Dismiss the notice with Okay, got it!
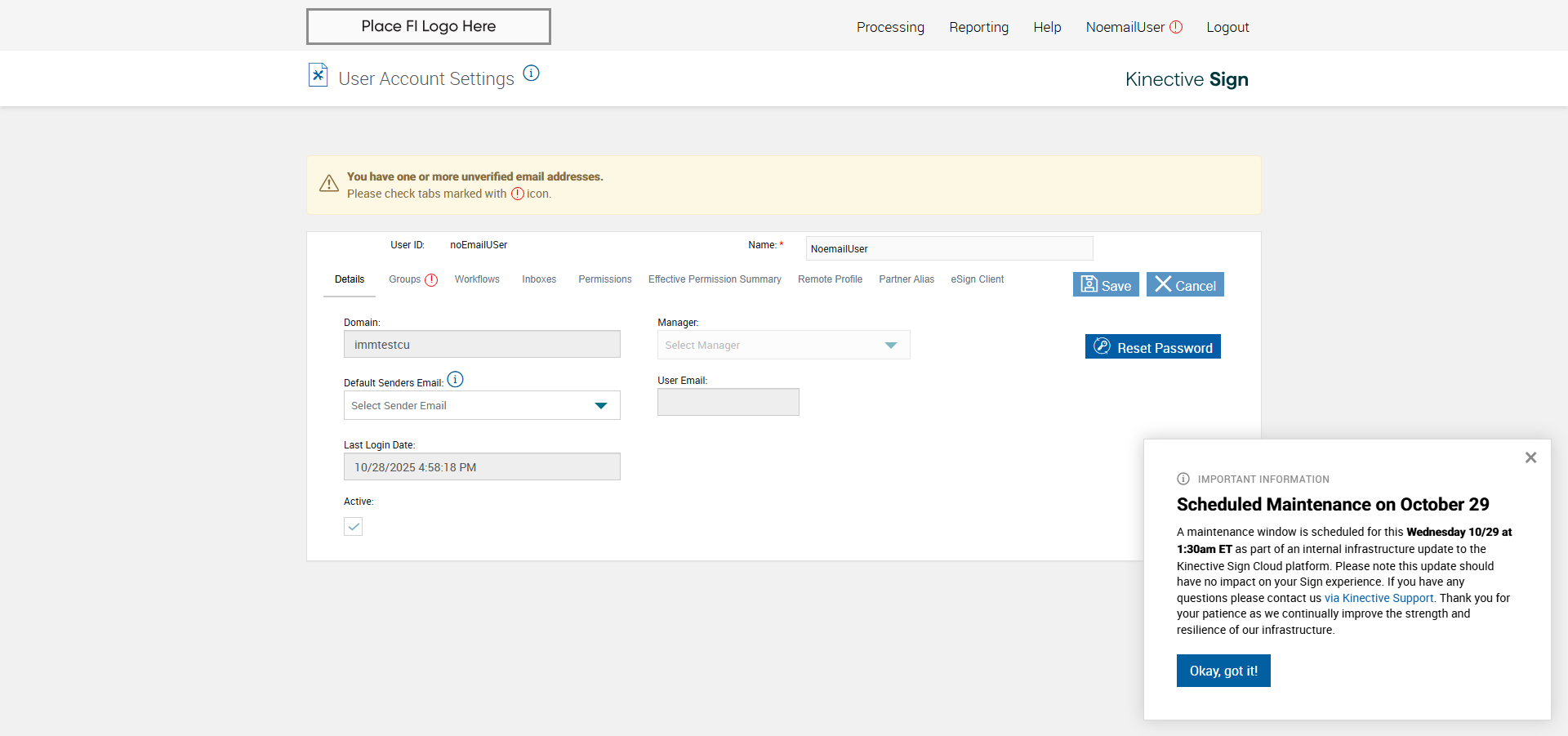This screenshot has width=1568, height=736. [1223, 671]
